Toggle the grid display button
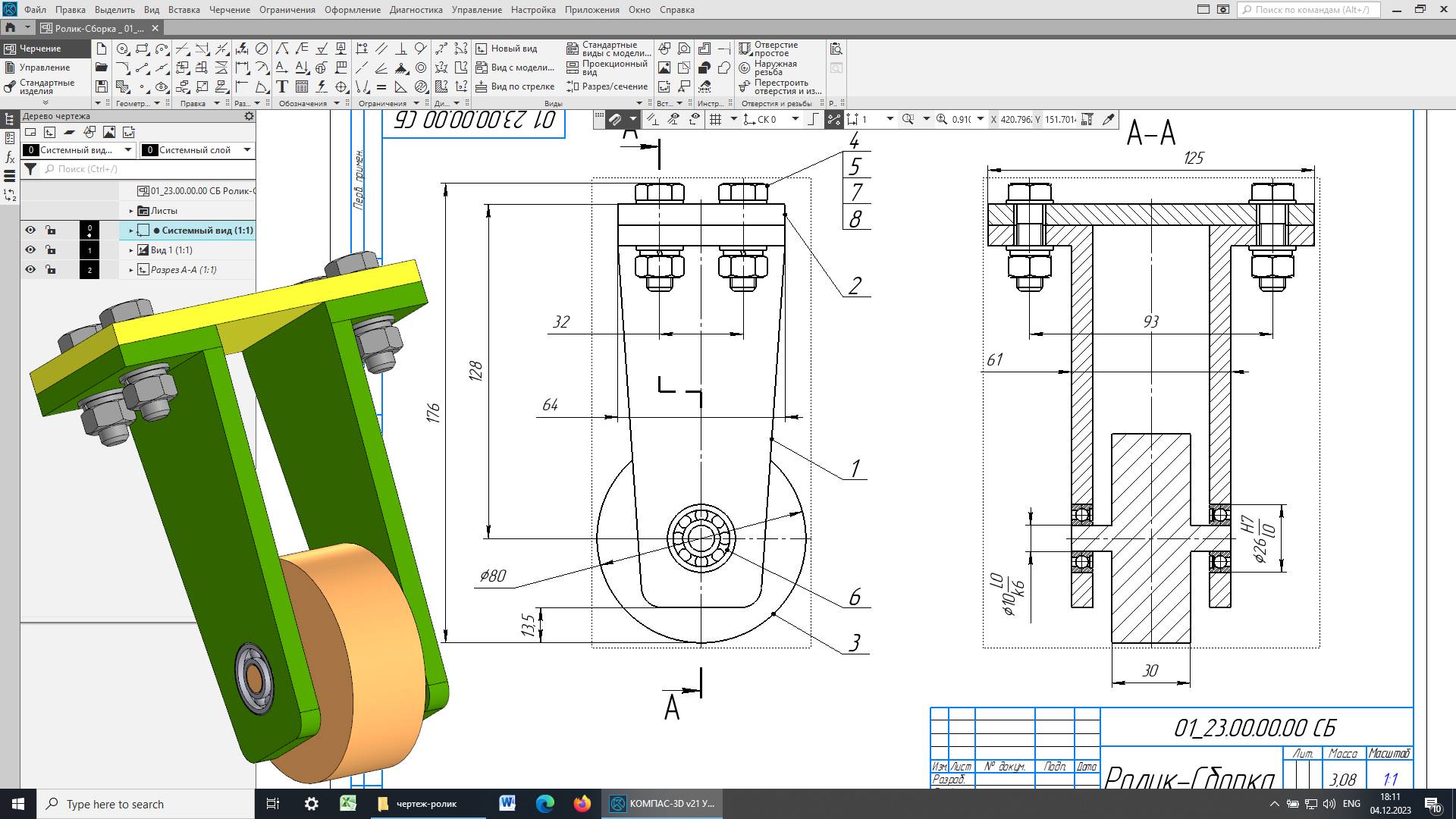Screen dimensions: 1456x819 714,119
